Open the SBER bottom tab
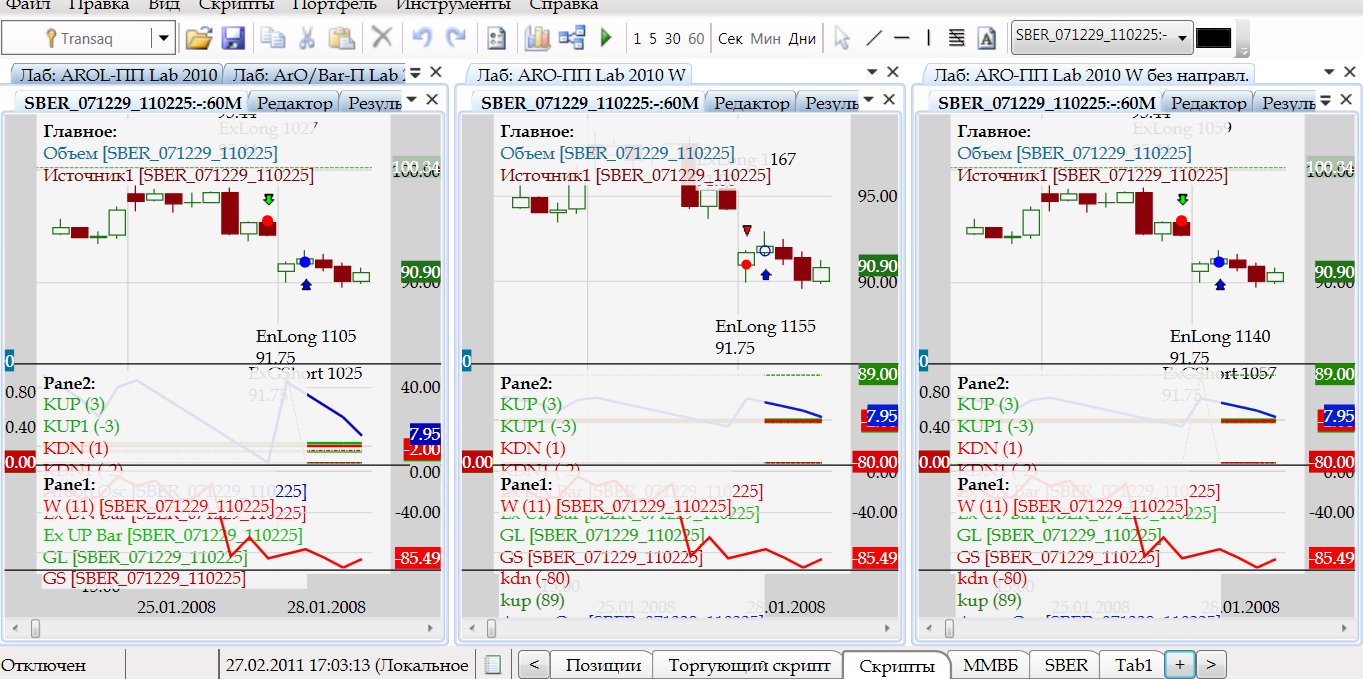 1066,665
